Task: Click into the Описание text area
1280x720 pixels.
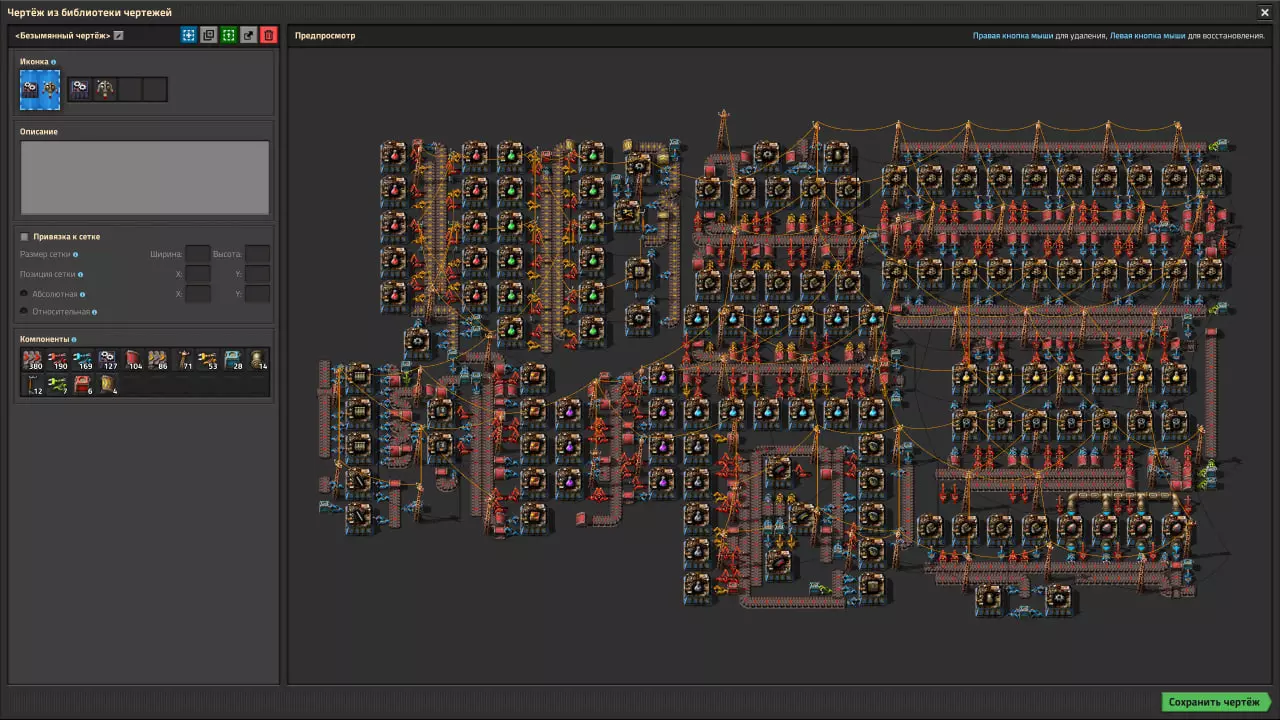Action: [145, 177]
